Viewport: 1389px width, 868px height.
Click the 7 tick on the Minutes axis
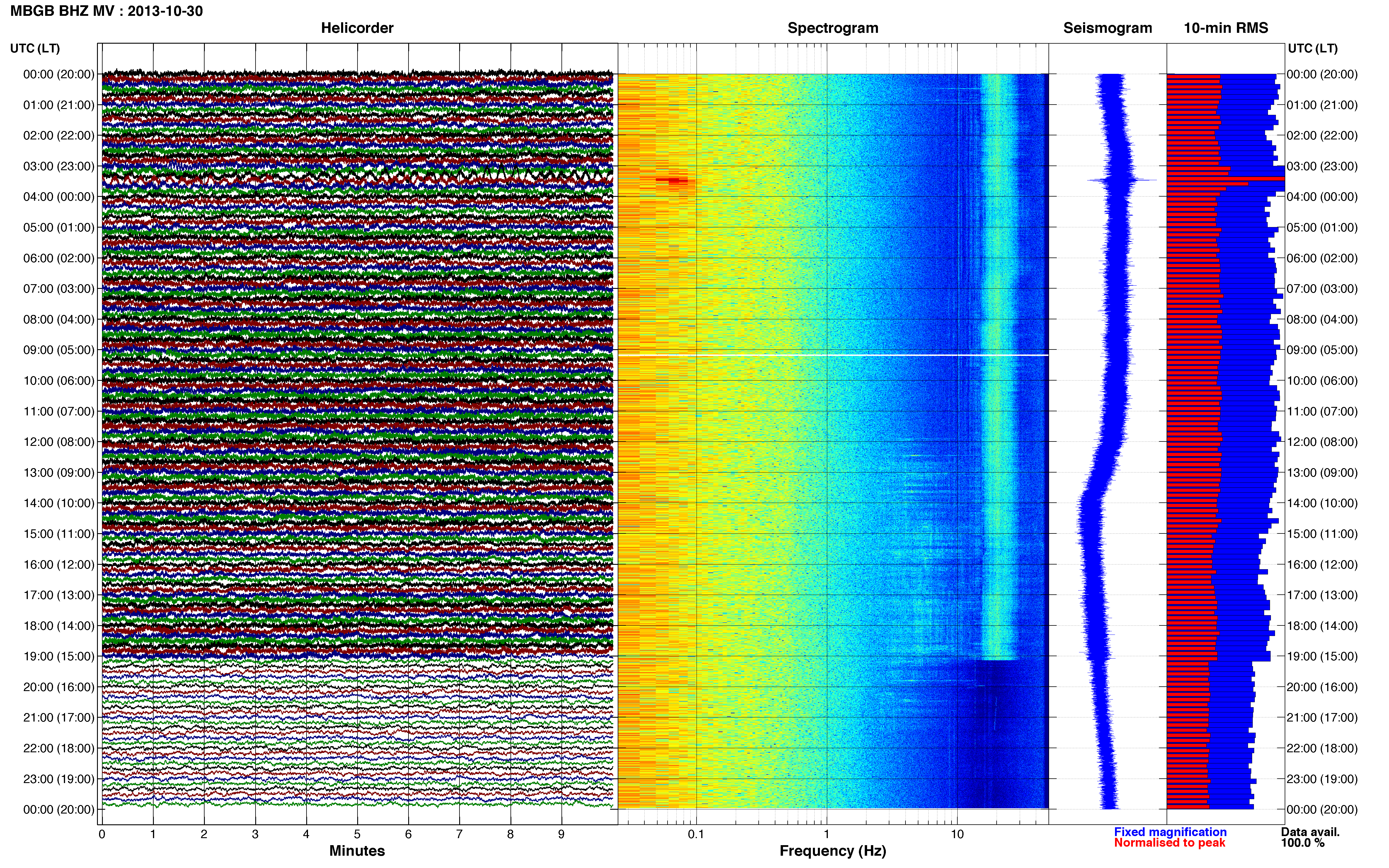(459, 834)
